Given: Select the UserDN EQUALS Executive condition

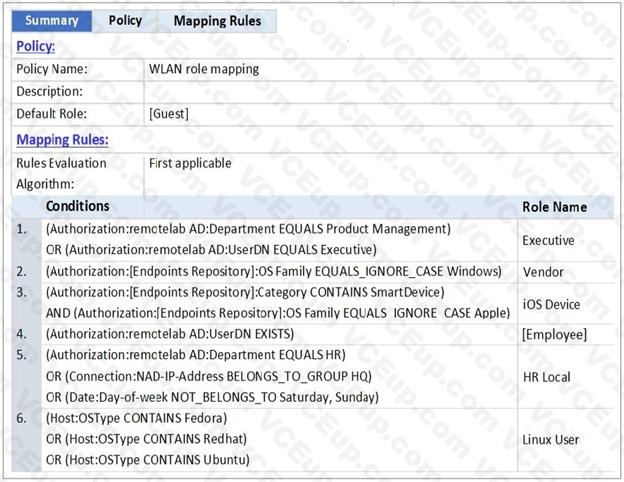Looking at the screenshot, I should 211,250.
